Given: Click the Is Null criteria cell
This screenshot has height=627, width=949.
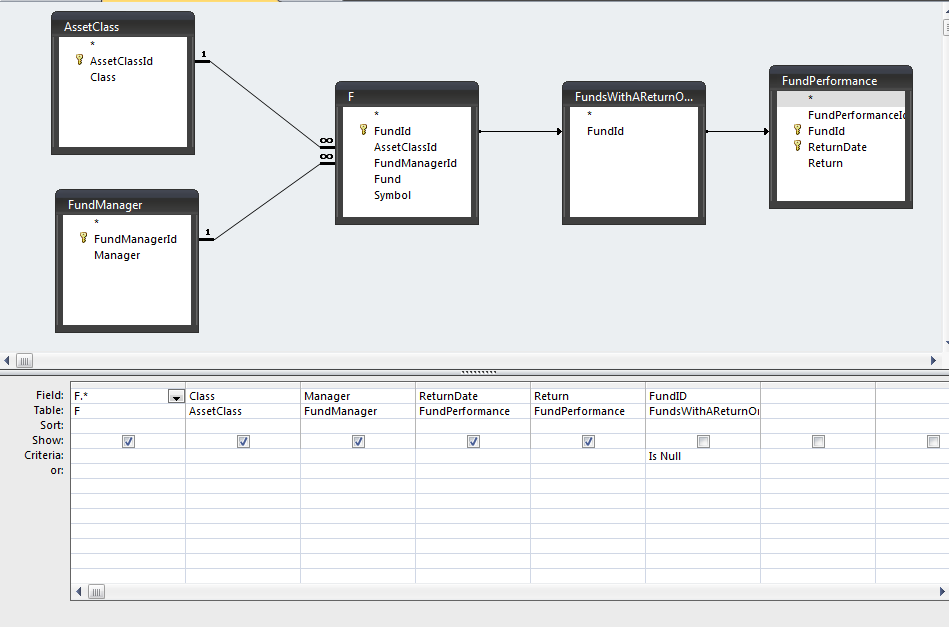Looking at the screenshot, I should [703, 456].
